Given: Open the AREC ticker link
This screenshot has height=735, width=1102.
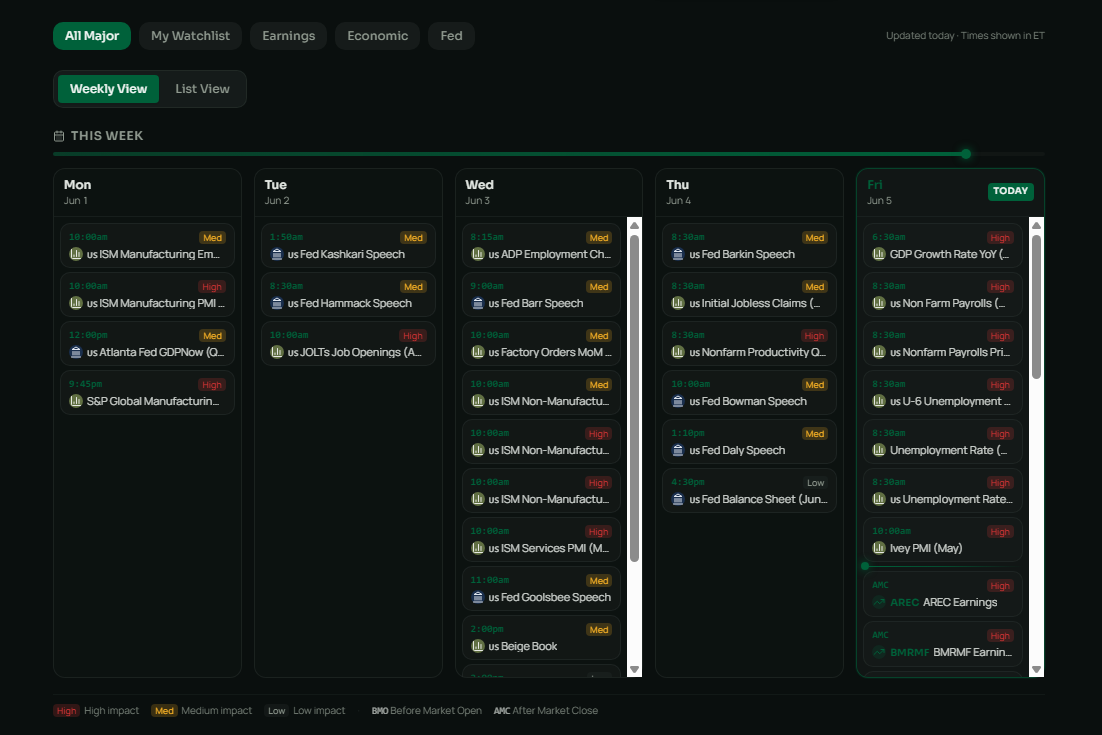Looking at the screenshot, I should click(905, 602).
